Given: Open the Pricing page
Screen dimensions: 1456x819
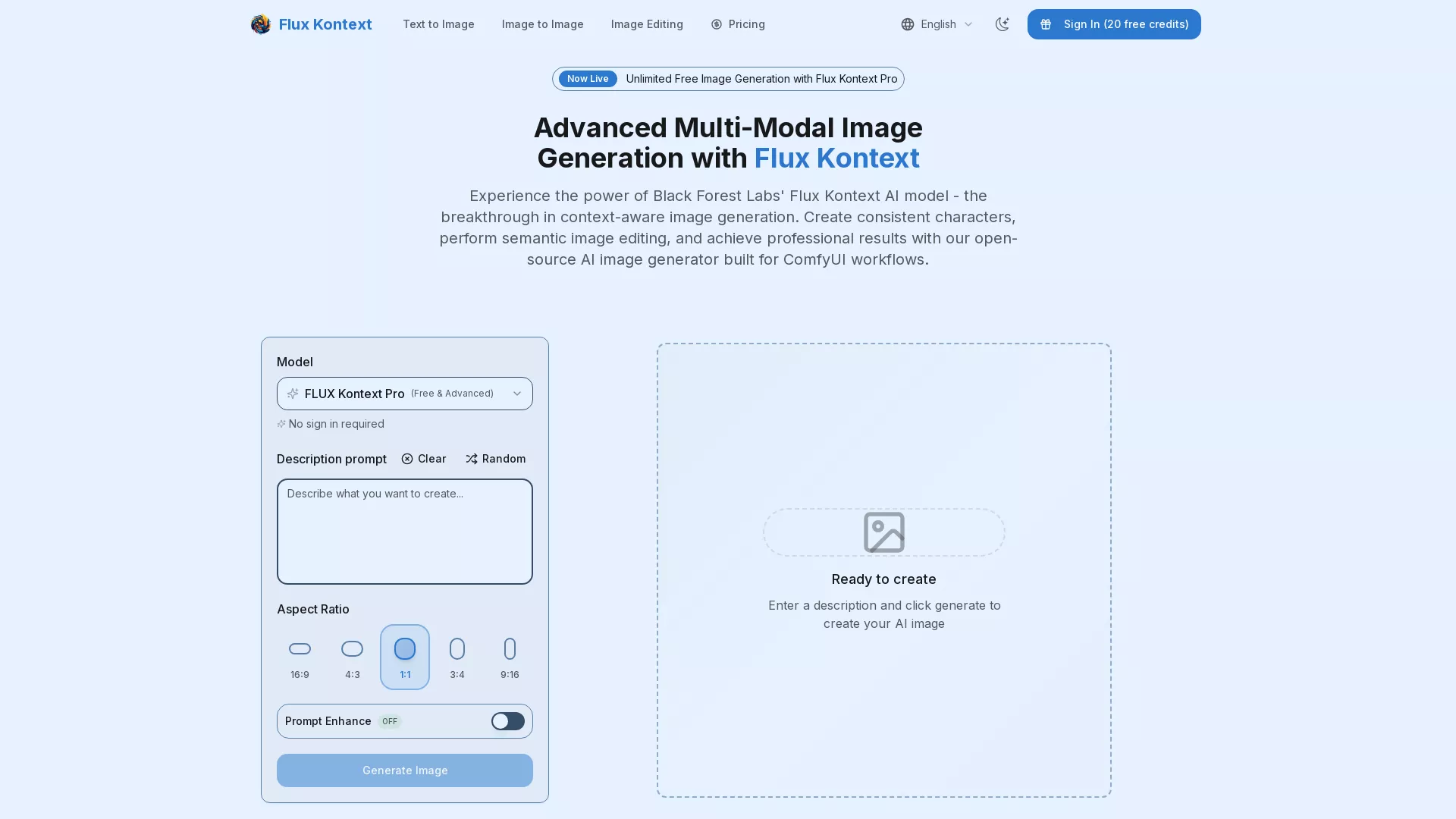Looking at the screenshot, I should pyautogui.click(x=738, y=24).
